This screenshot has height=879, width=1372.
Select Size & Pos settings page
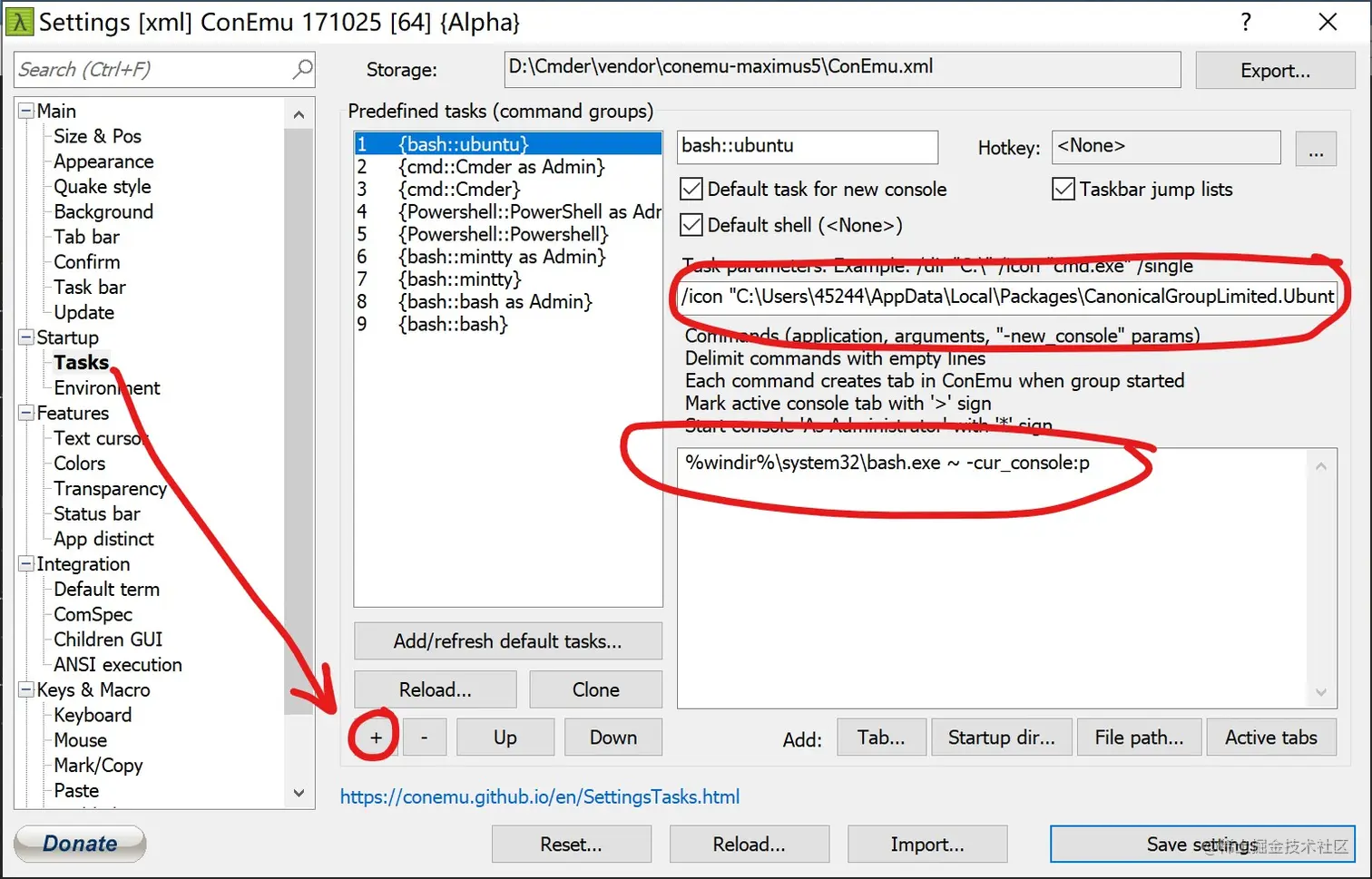(98, 136)
